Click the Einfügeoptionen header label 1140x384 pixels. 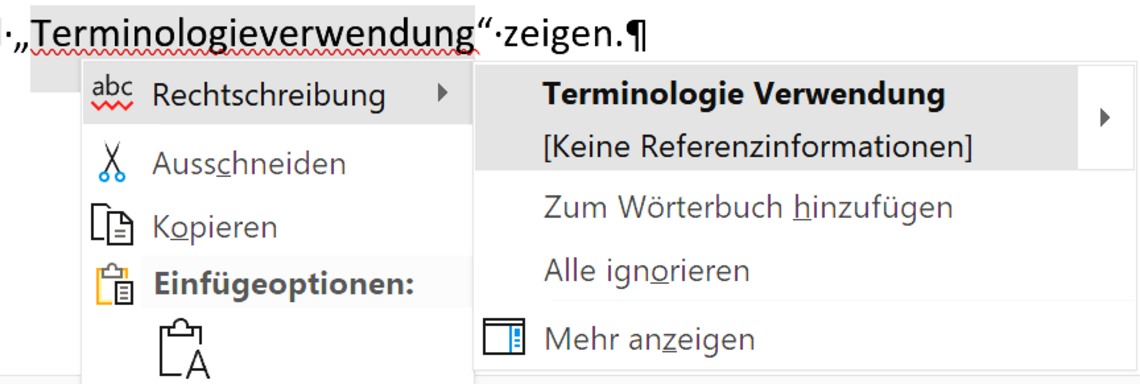(x=284, y=284)
